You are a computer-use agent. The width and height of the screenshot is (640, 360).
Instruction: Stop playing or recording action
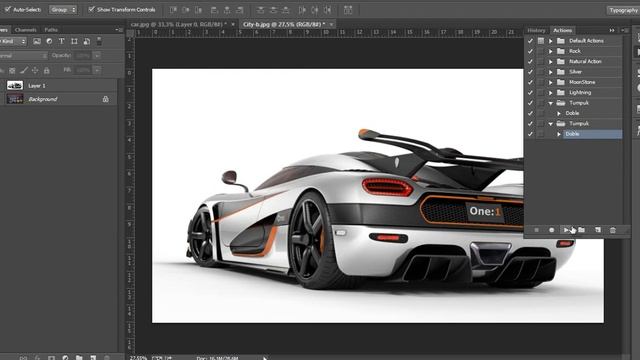pos(536,230)
